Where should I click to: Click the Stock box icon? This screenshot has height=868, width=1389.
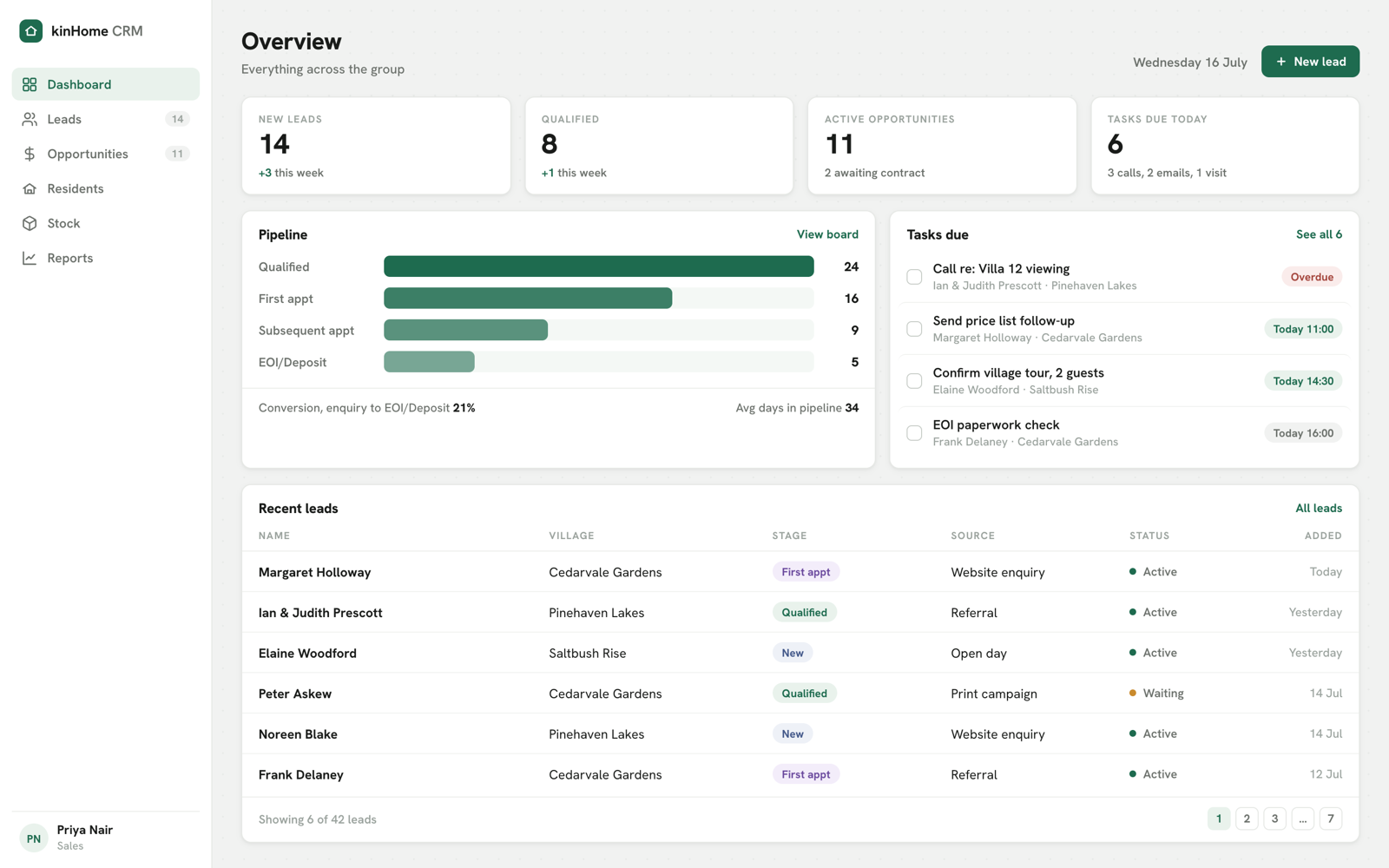(30, 223)
